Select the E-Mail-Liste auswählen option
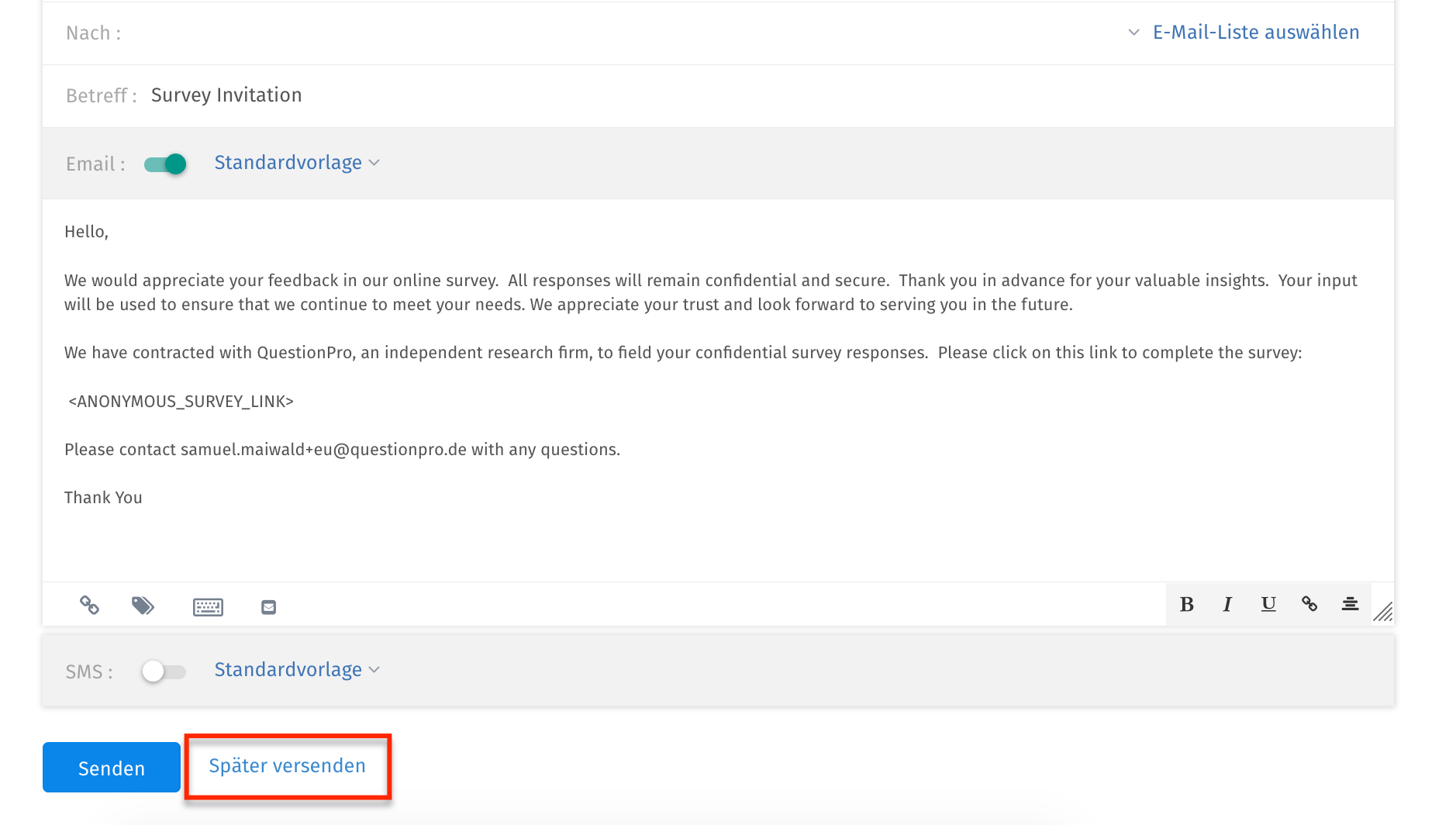 coord(1254,32)
